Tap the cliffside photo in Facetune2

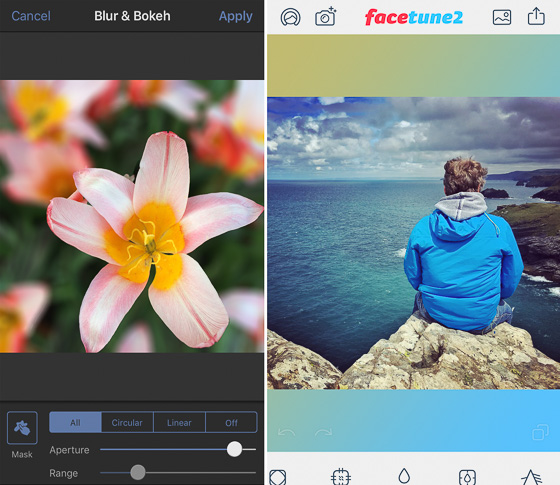(414, 243)
